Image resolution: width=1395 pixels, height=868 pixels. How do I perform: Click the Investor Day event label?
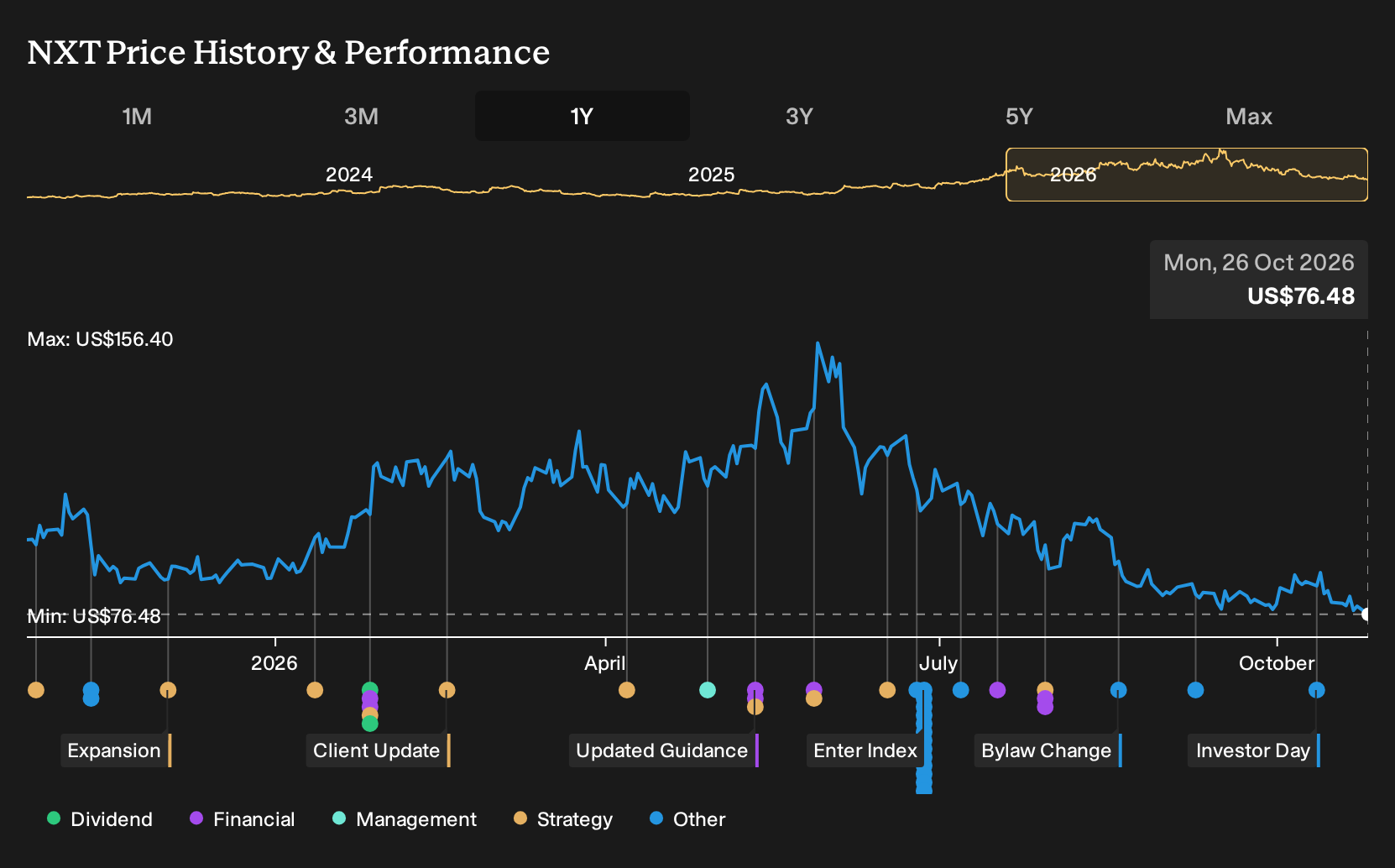click(x=1254, y=750)
